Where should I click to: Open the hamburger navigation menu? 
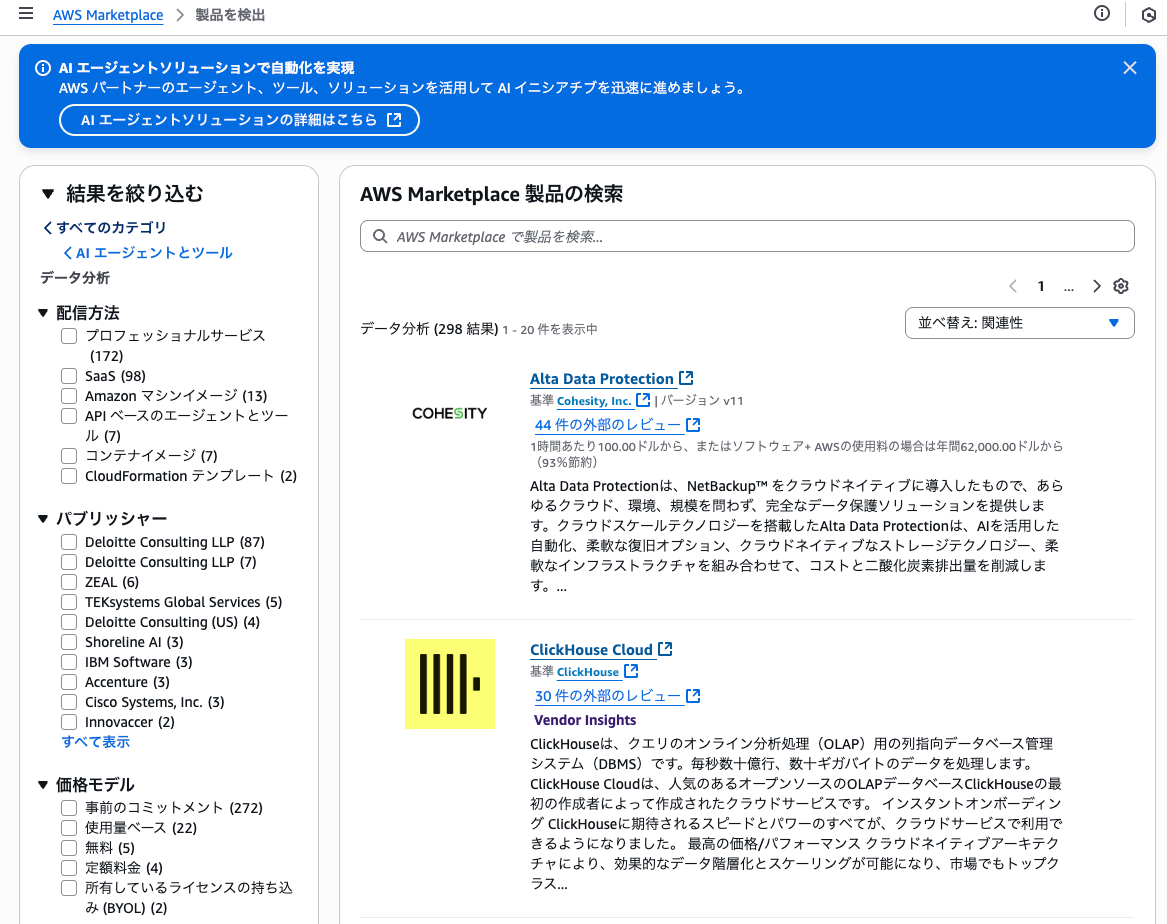(26, 13)
